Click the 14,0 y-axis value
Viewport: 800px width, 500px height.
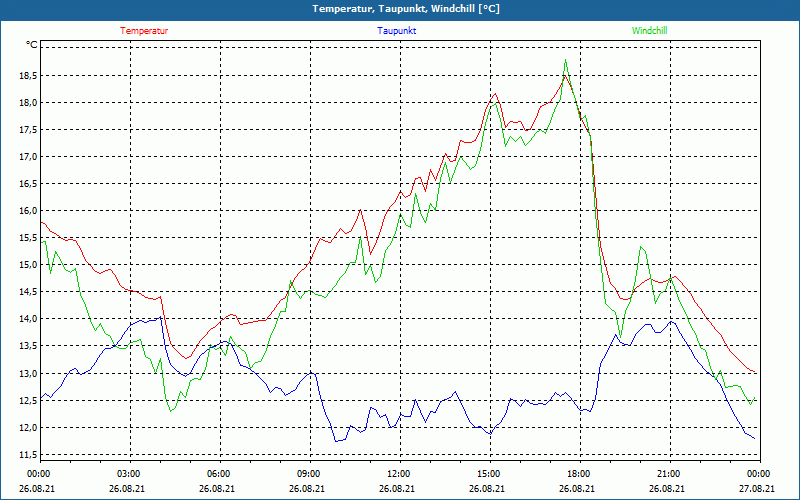[x=29, y=319]
